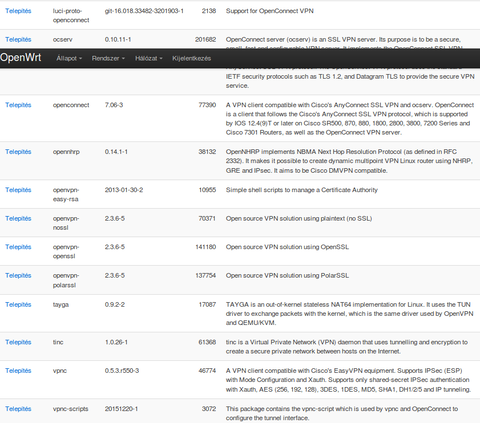Click version 0.14.1-1

tap(116, 152)
